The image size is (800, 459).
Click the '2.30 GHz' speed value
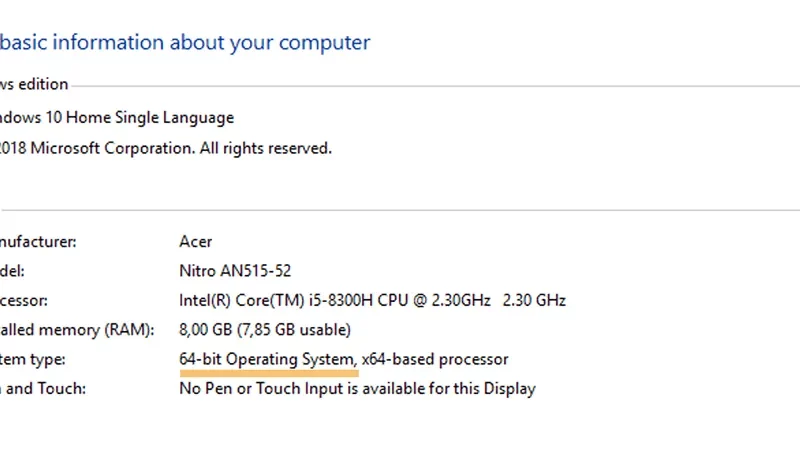coord(534,300)
